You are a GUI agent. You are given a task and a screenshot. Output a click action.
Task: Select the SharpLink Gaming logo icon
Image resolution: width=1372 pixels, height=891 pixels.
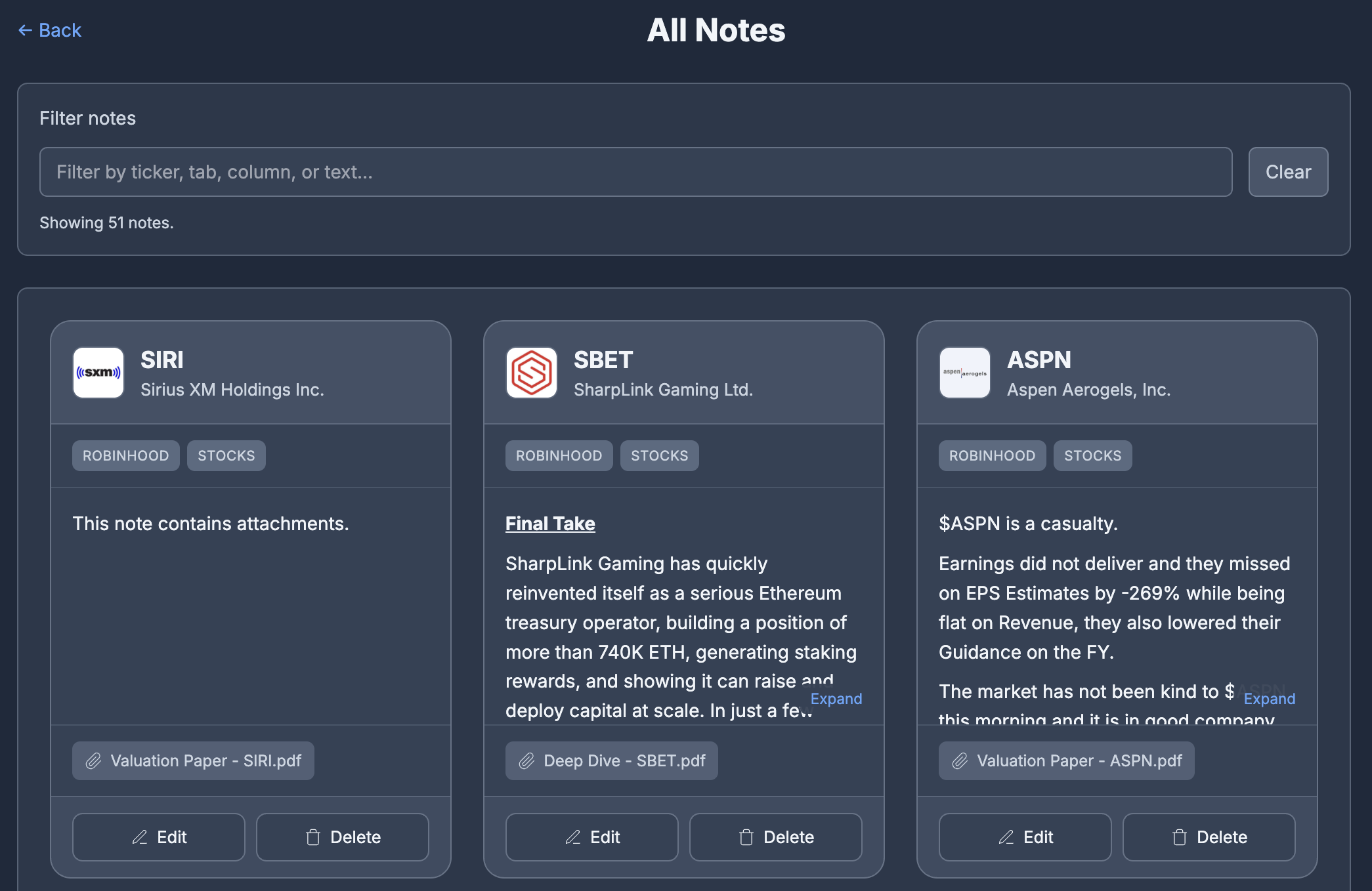[x=531, y=373]
